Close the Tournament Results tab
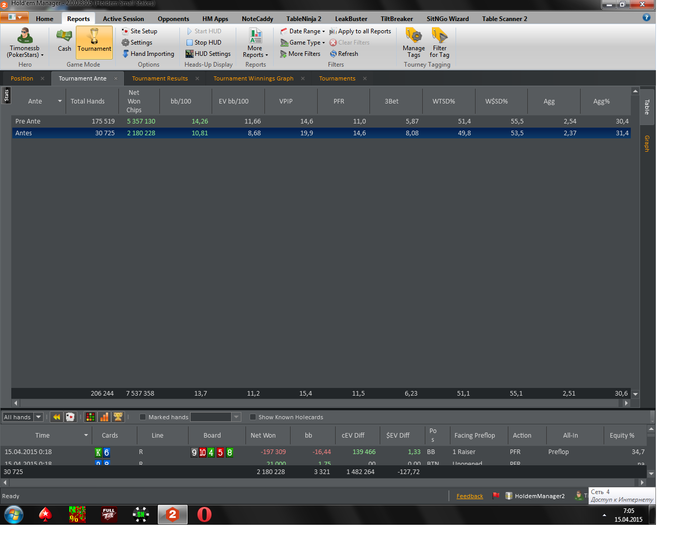The height and width of the screenshot is (534, 700). click(197, 79)
